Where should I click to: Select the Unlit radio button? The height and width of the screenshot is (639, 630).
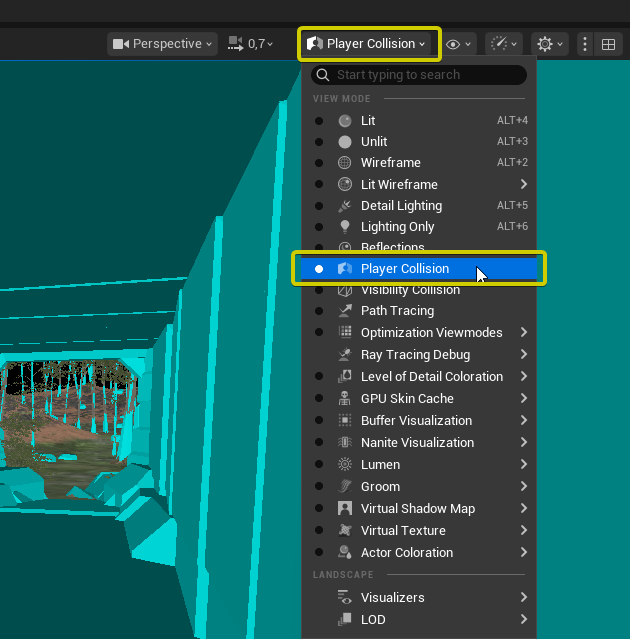[319, 142]
